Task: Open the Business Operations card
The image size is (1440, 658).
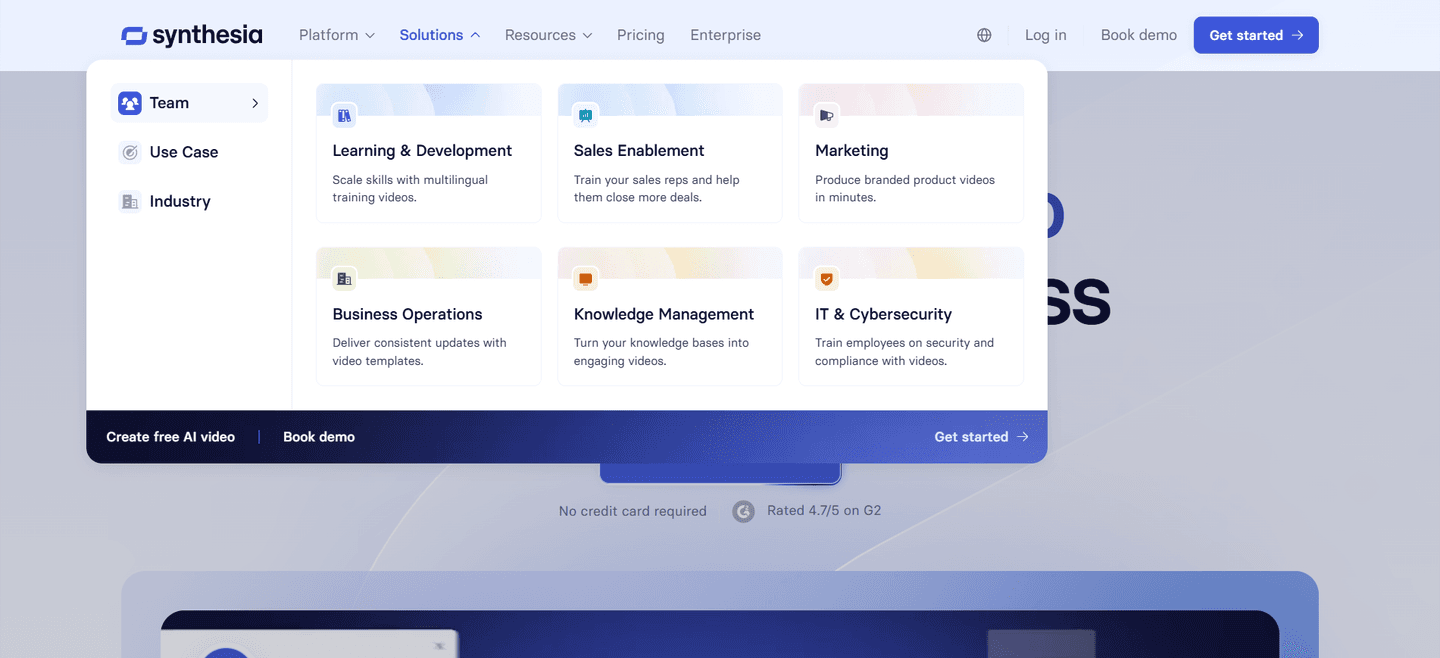Action: click(x=429, y=316)
